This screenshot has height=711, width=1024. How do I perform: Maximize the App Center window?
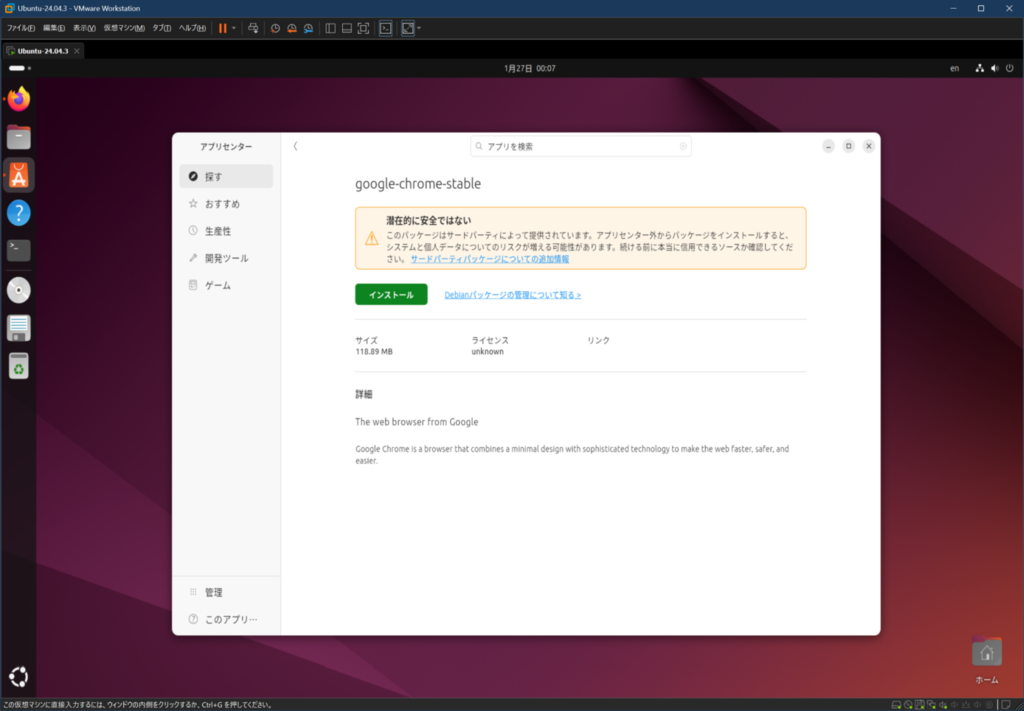tap(848, 146)
